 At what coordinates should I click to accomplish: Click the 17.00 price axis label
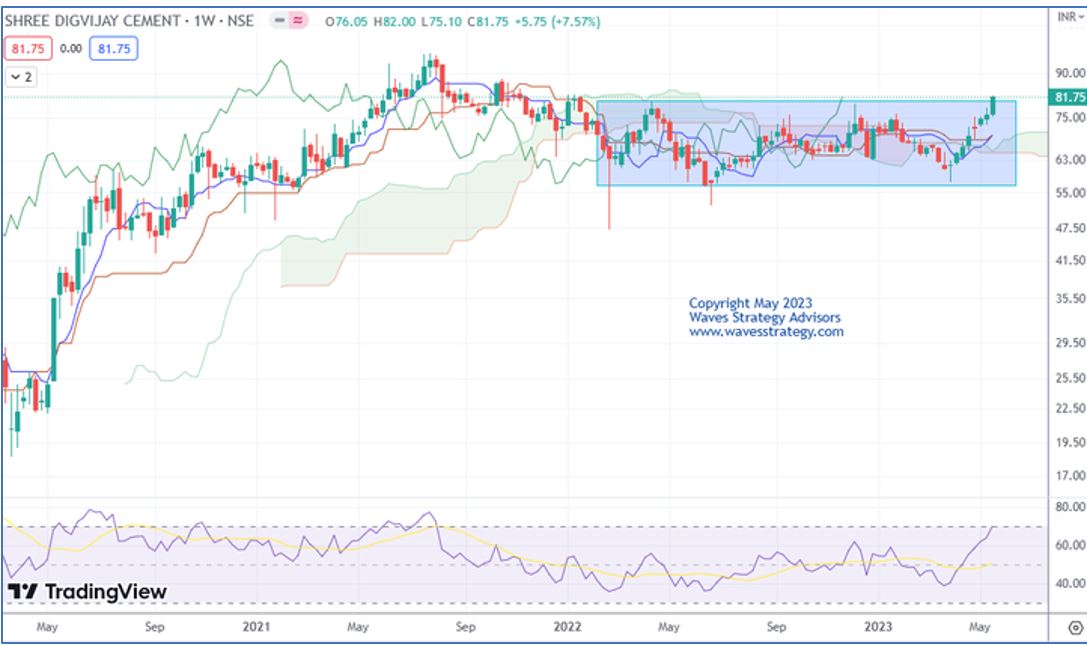tap(1070, 476)
